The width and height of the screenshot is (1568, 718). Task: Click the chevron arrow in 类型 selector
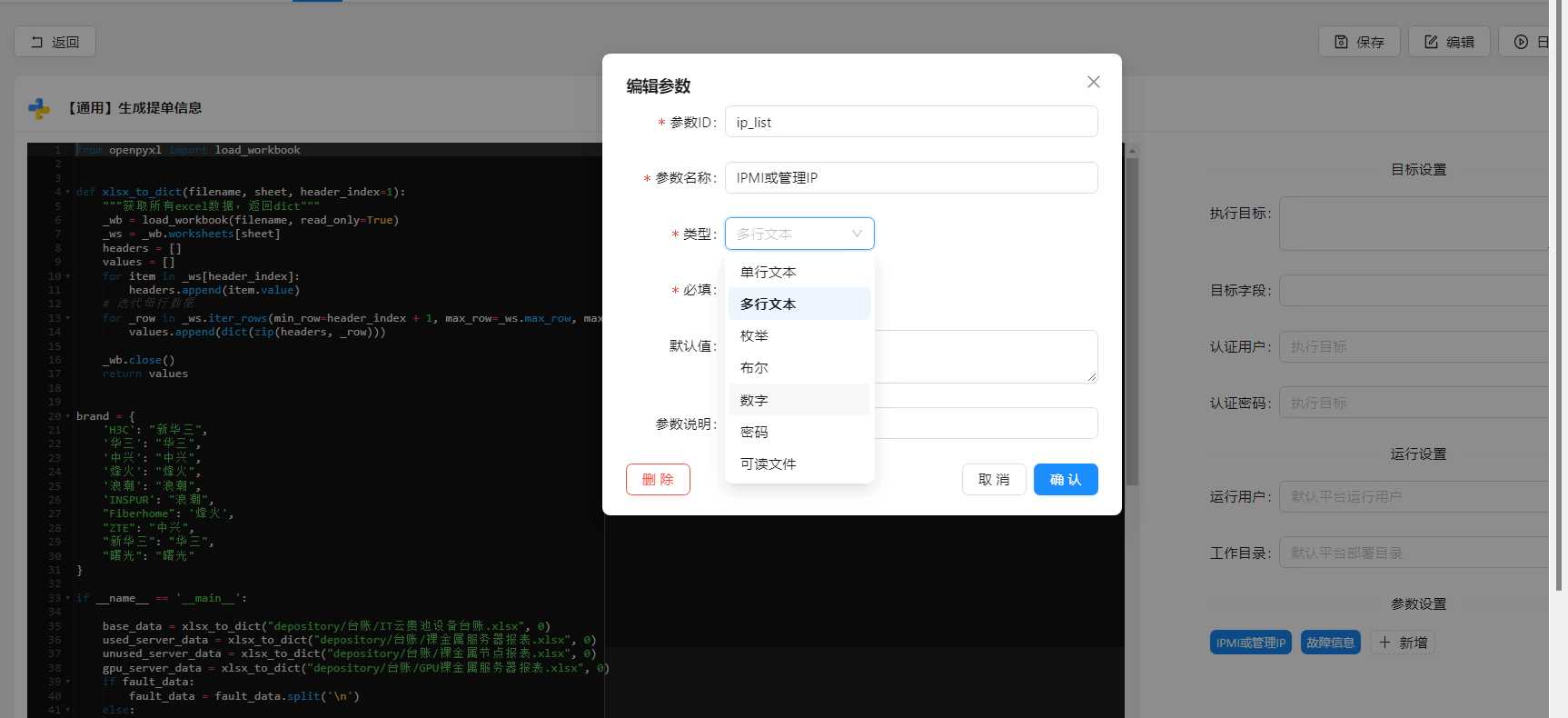coord(857,234)
